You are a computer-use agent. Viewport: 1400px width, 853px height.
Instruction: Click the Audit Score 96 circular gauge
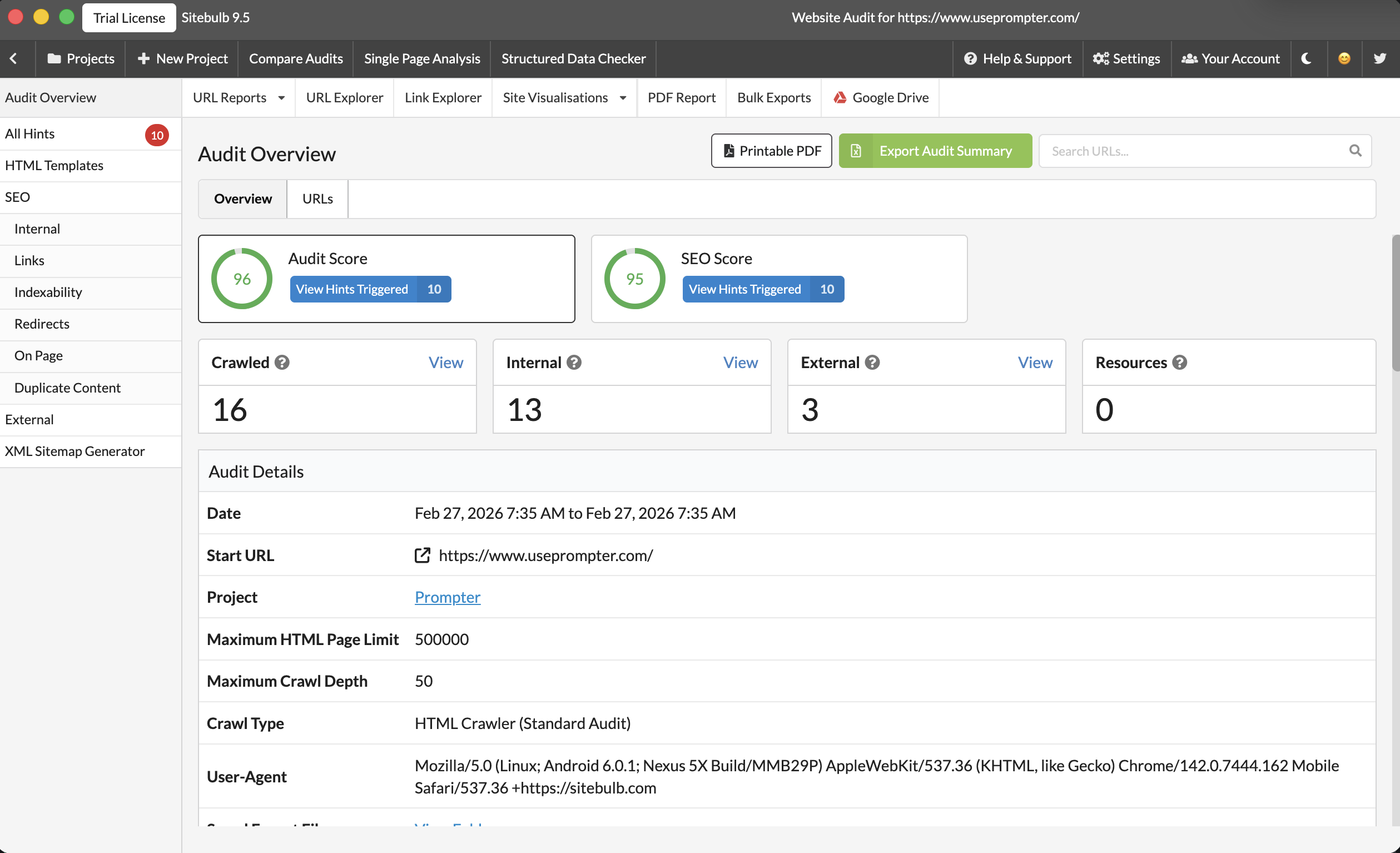241,279
